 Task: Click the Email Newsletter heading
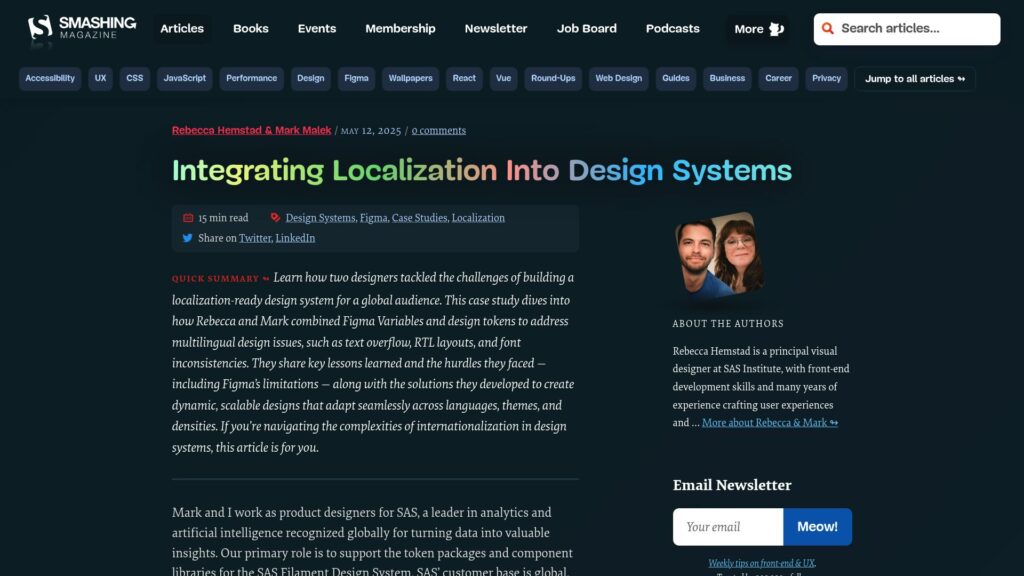[732, 485]
